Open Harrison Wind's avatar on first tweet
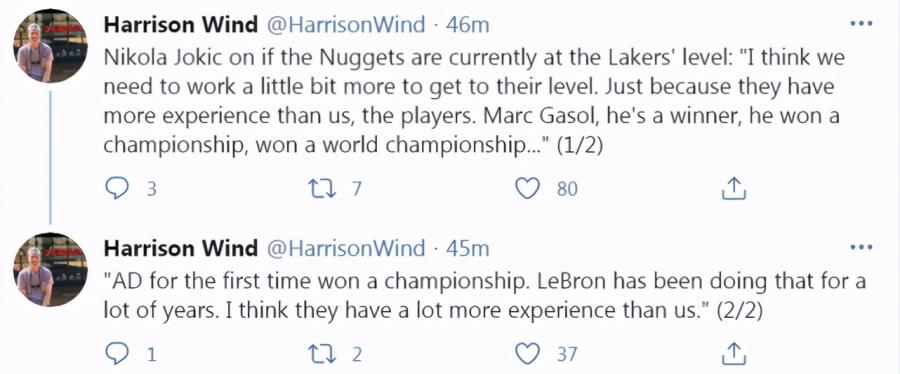This screenshot has width=900, height=374. coord(50,46)
